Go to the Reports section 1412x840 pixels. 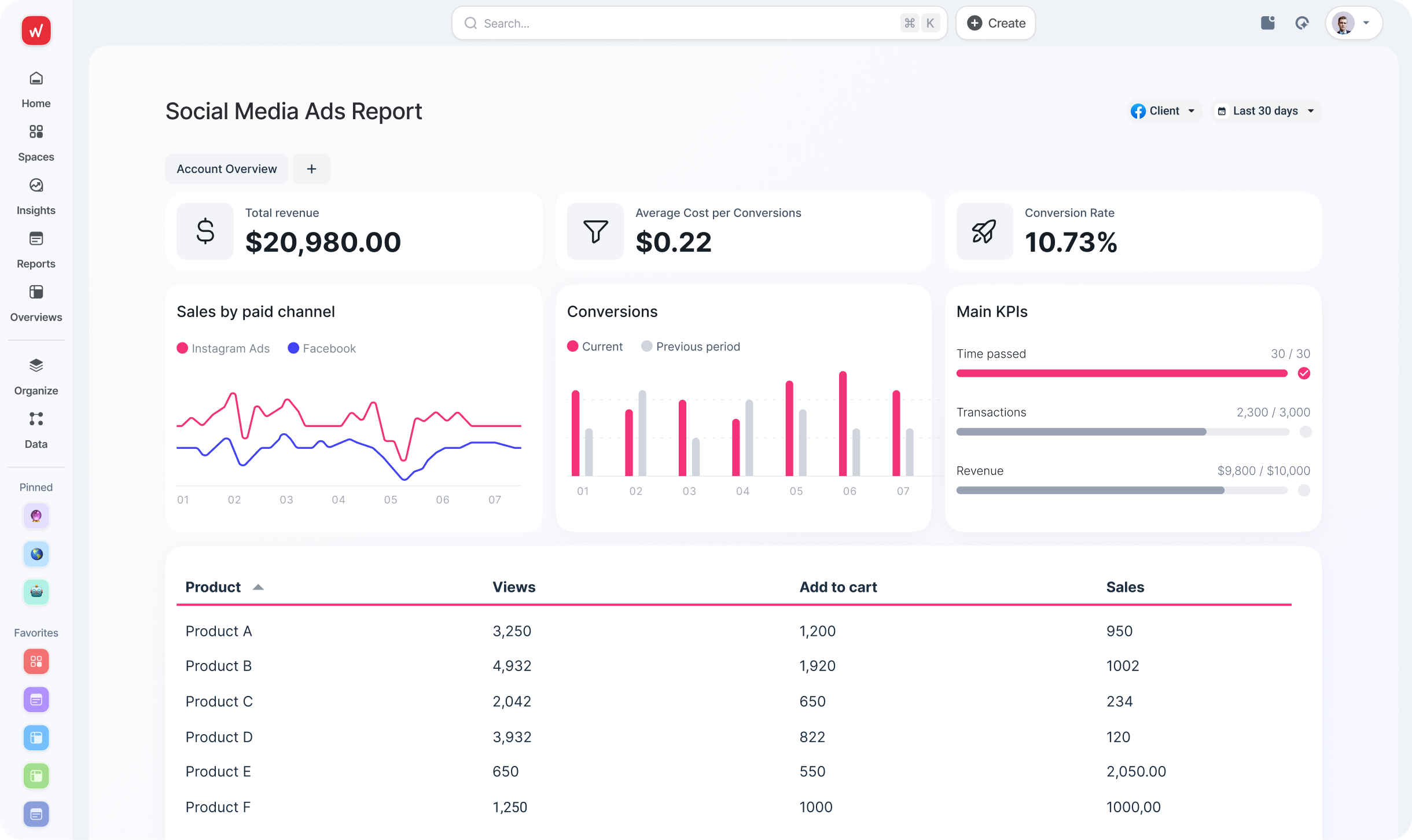[35, 249]
